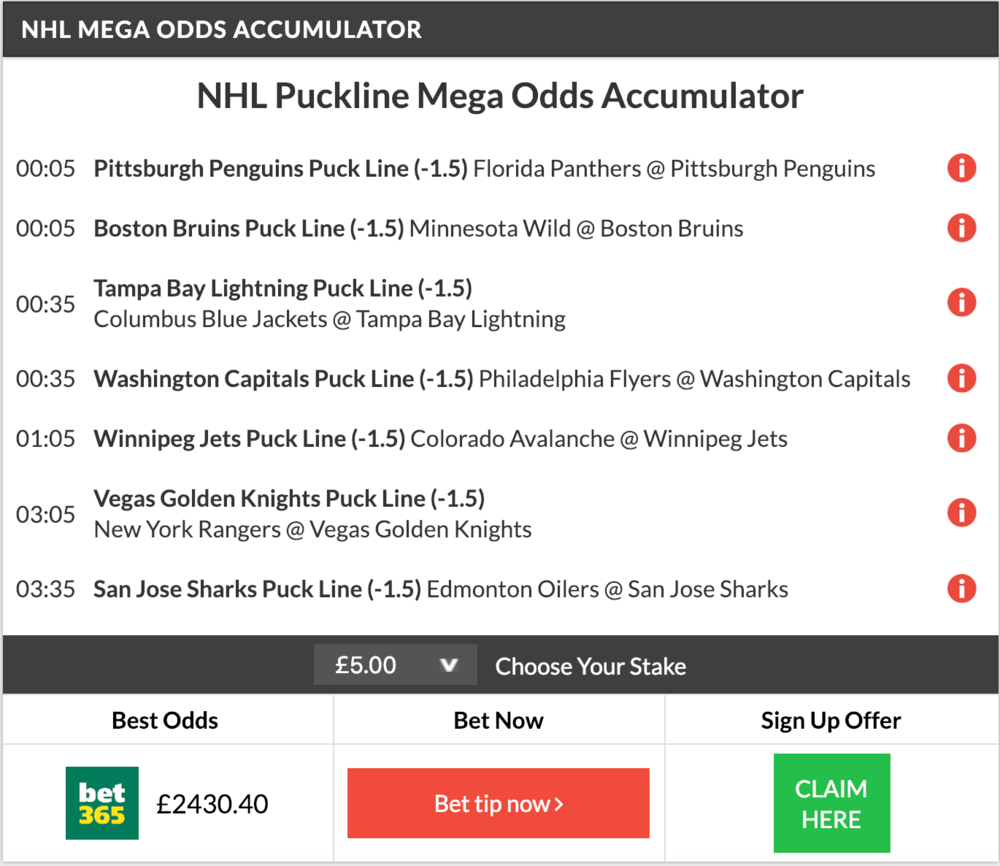Click the NHL Mega Odds Accumulator header

pos(222,29)
